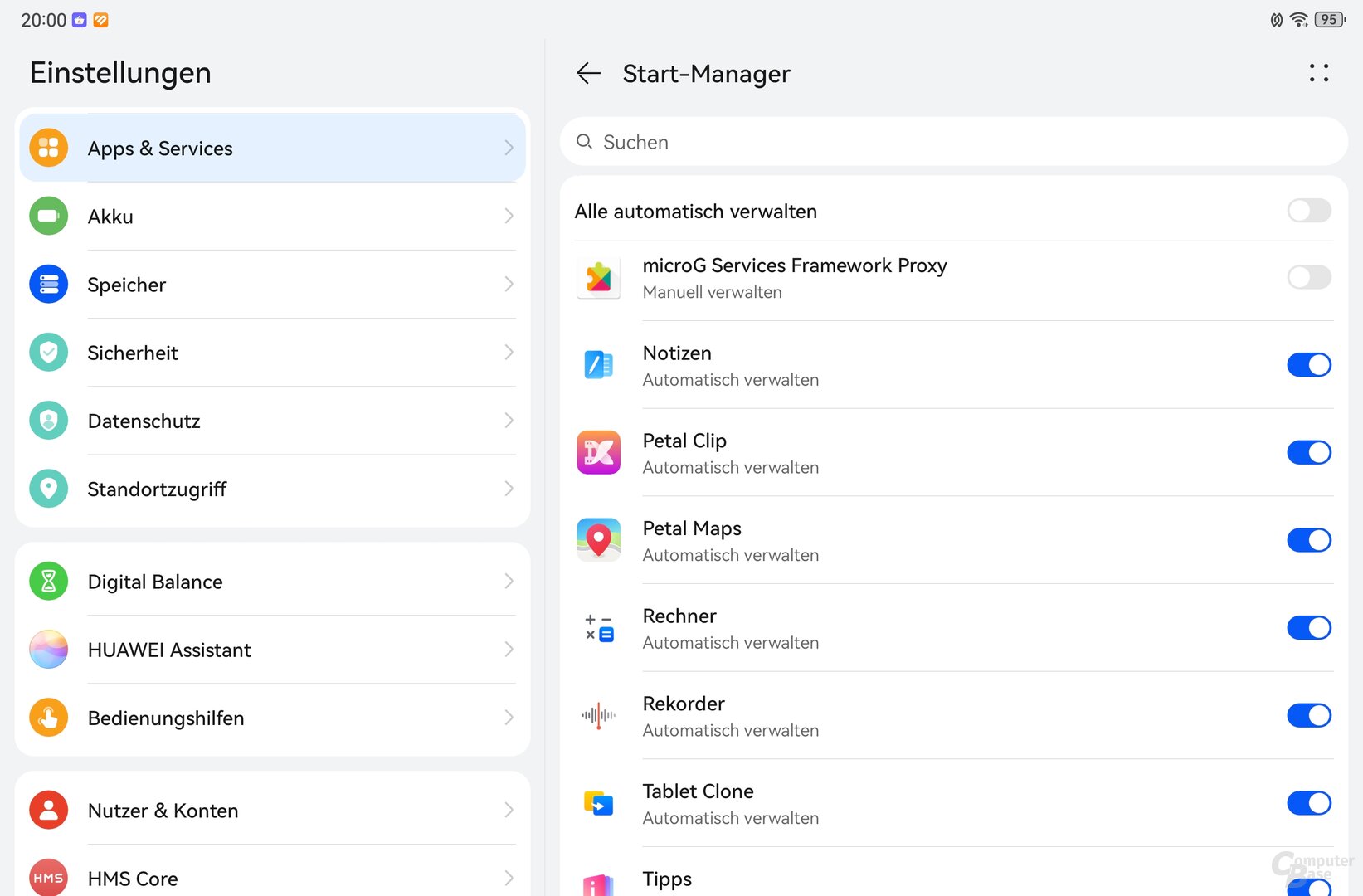Click the Datenschutz privacy icon
Screen dimensions: 1363x896
[48, 421]
